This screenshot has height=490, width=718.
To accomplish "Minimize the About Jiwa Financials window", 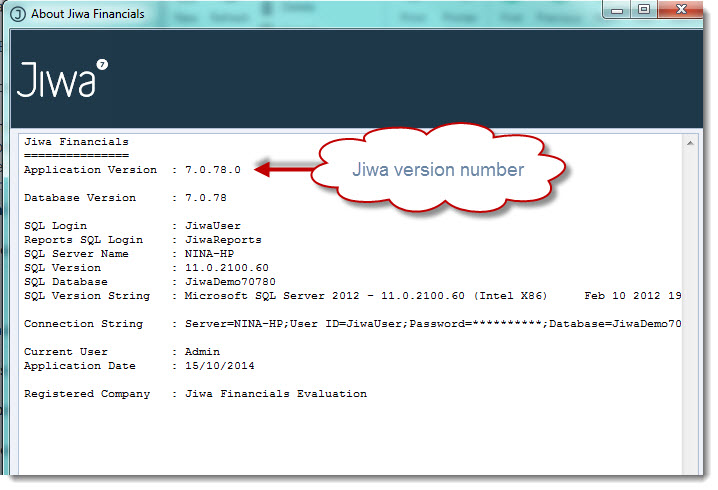I will pyautogui.click(x=617, y=10).
